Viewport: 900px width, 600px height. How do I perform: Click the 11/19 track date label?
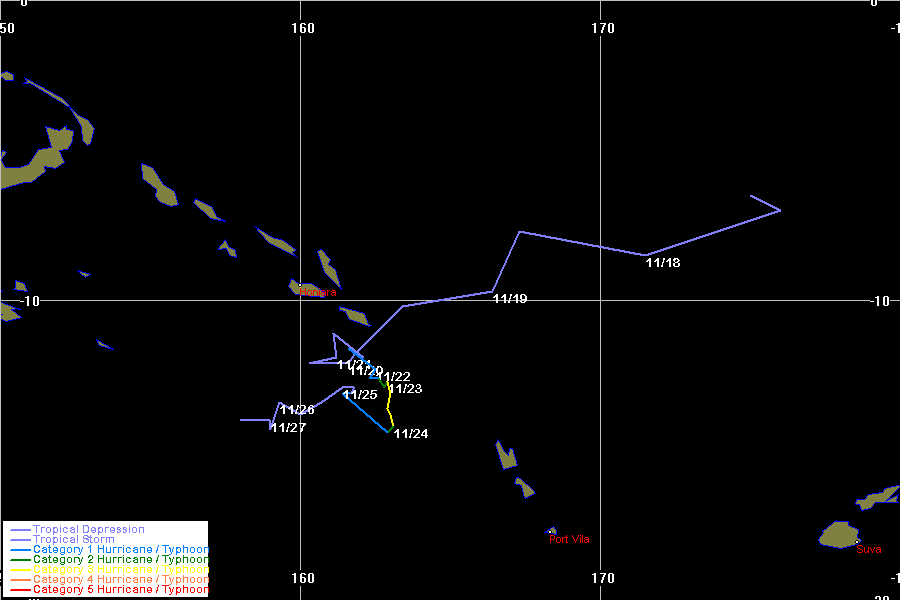(x=510, y=299)
